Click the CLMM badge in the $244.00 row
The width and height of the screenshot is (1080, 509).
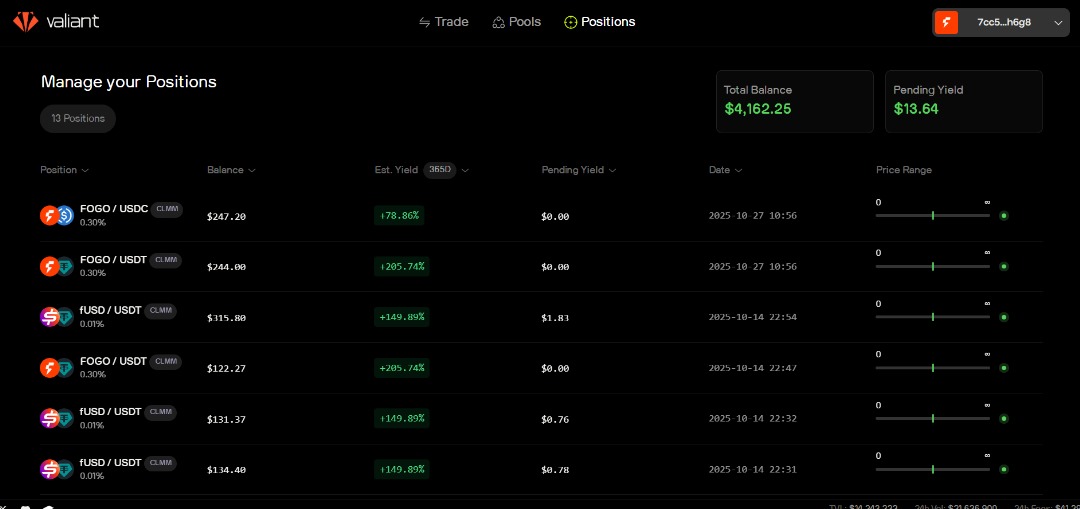click(165, 260)
